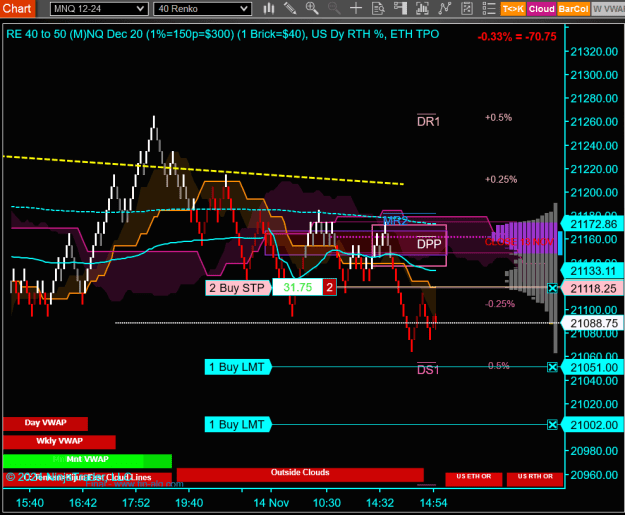Click the Wkly VWAP indicator bar
The image size is (625, 515).
[59, 442]
